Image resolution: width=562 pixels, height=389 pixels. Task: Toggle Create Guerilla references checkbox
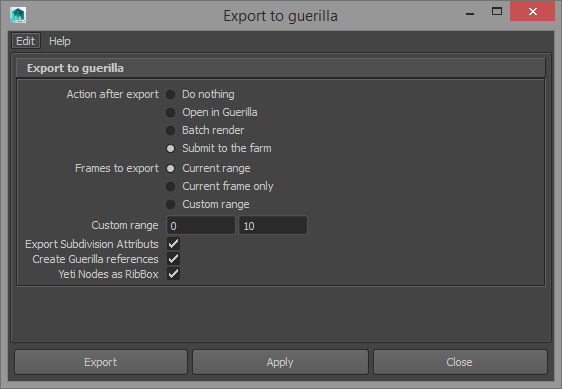click(173, 259)
